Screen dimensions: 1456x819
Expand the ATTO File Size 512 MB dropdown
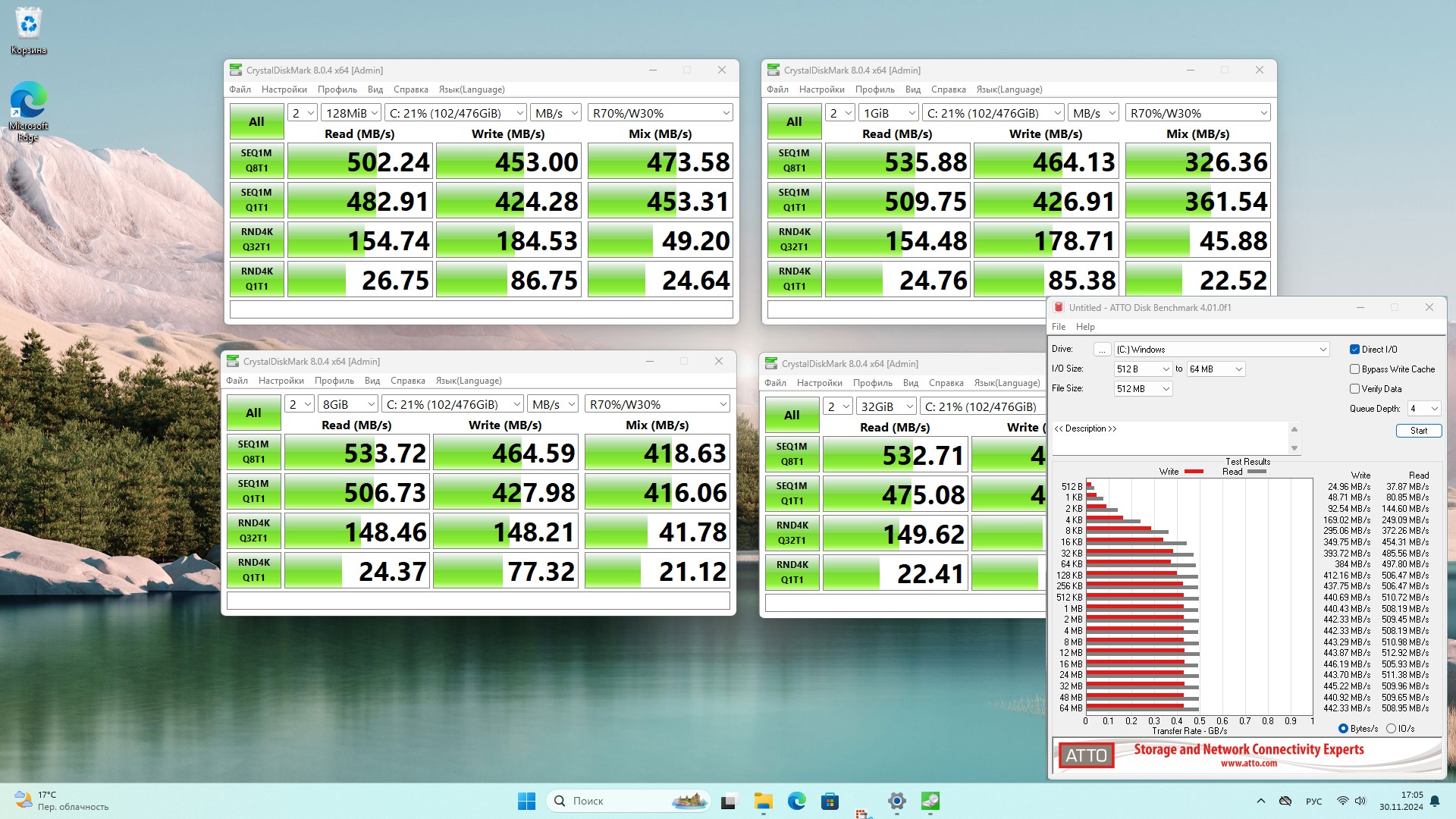pos(1144,389)
